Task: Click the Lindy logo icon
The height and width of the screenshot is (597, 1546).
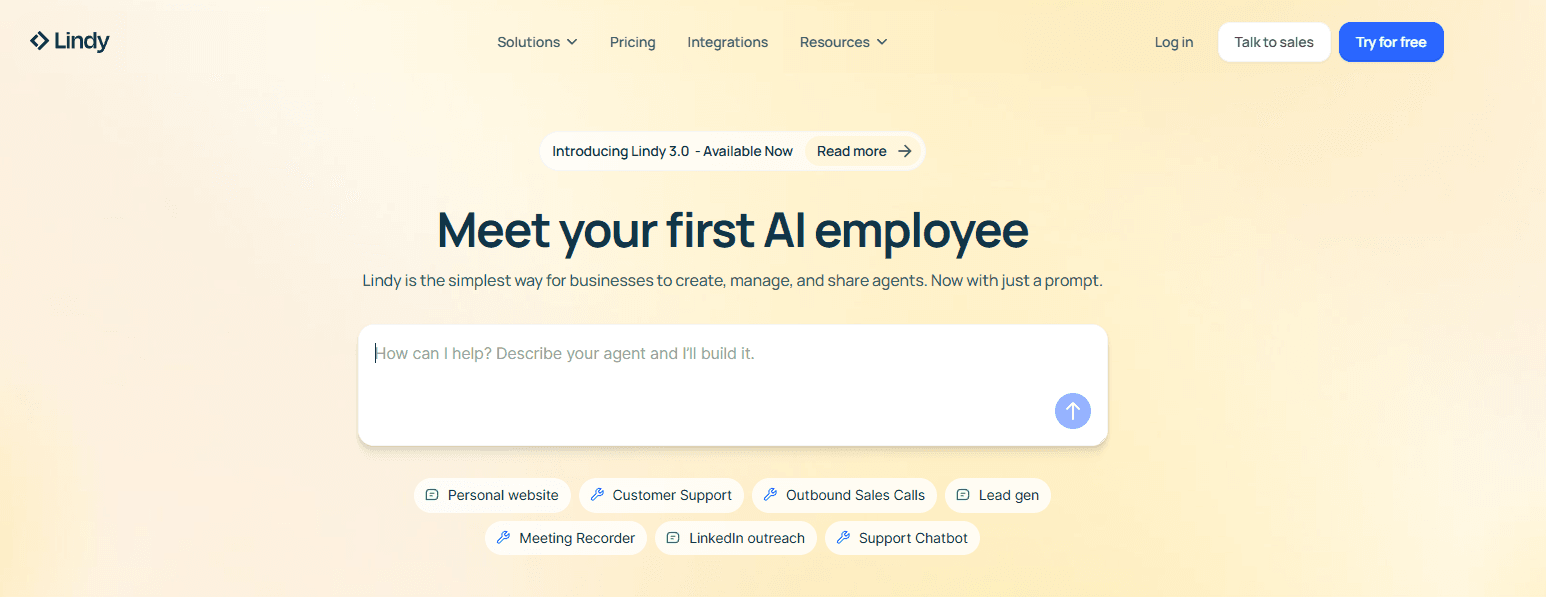Action: tap(39, 41)
